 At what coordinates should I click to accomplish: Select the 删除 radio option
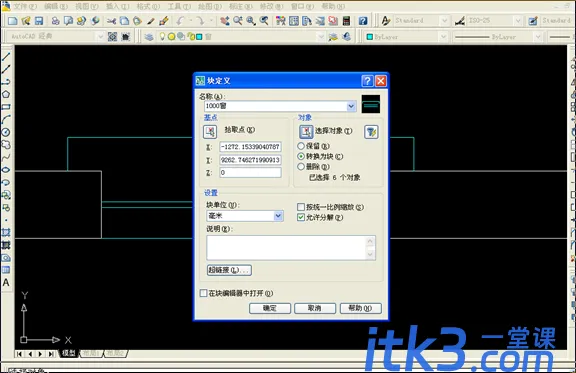(x=301, y=166)
